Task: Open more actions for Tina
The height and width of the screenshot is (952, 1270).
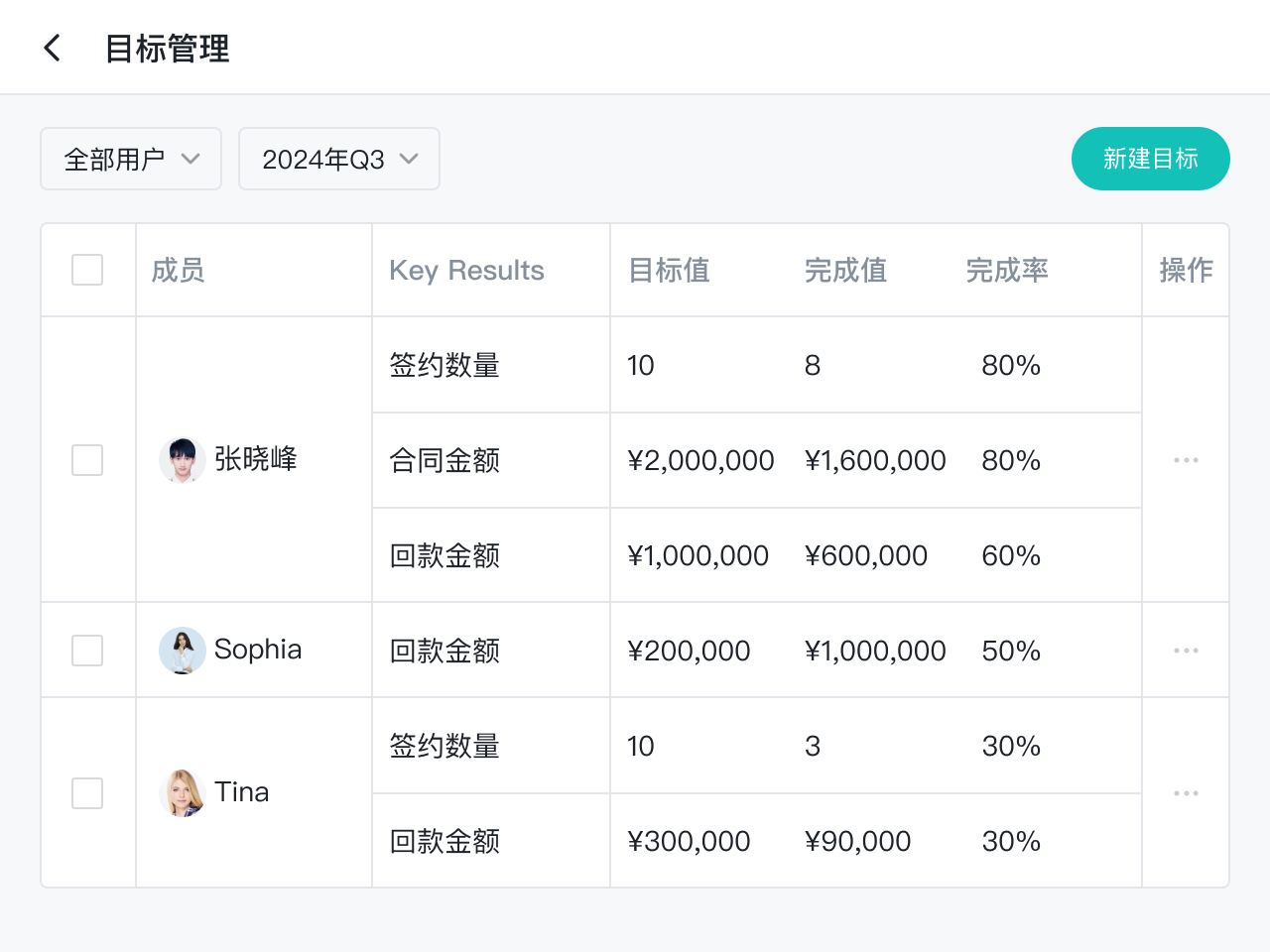Action: click(x=1186, y=793)
